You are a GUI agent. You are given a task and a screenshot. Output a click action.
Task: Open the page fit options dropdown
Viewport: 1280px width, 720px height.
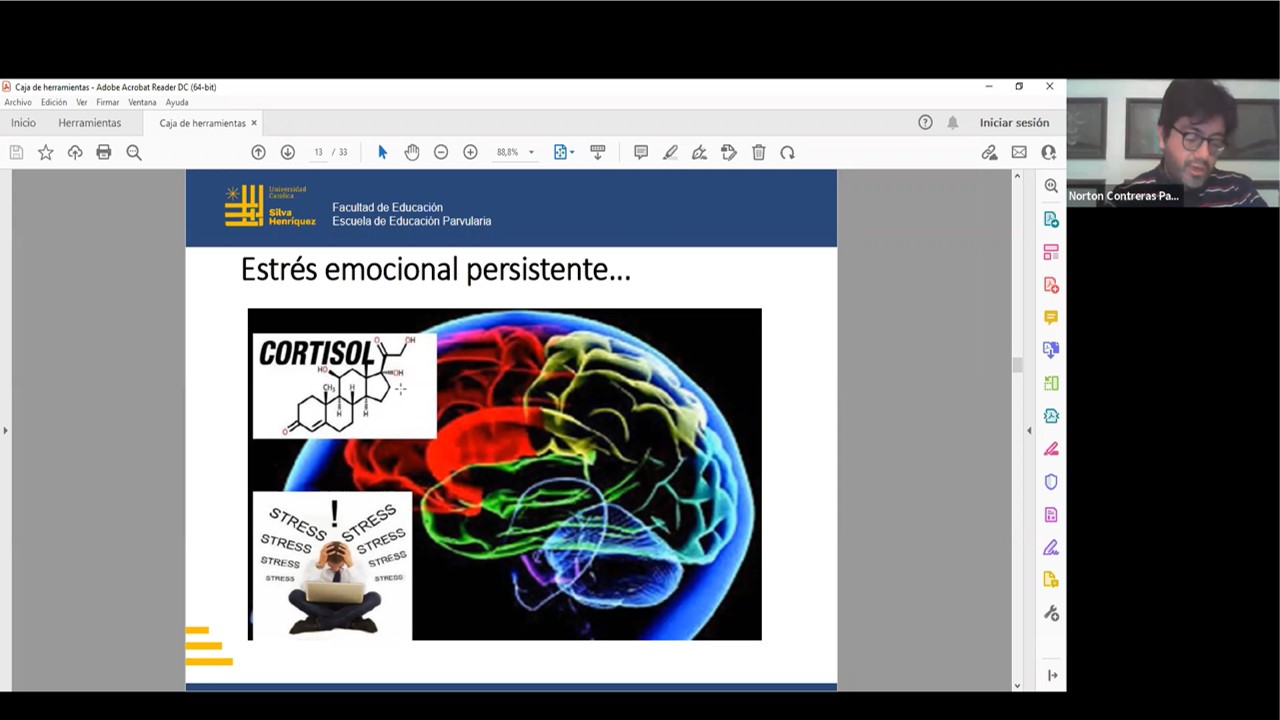point(564,152)
